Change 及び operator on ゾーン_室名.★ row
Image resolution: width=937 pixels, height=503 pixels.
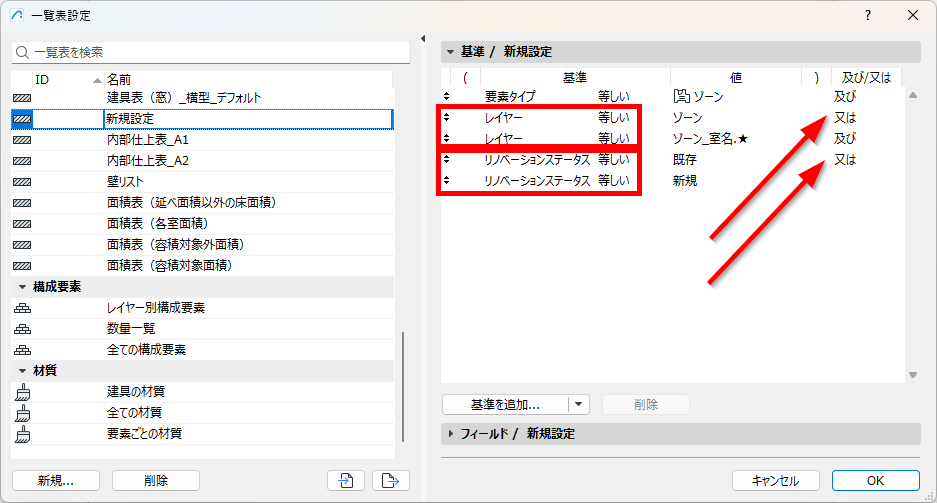(845, 139)
